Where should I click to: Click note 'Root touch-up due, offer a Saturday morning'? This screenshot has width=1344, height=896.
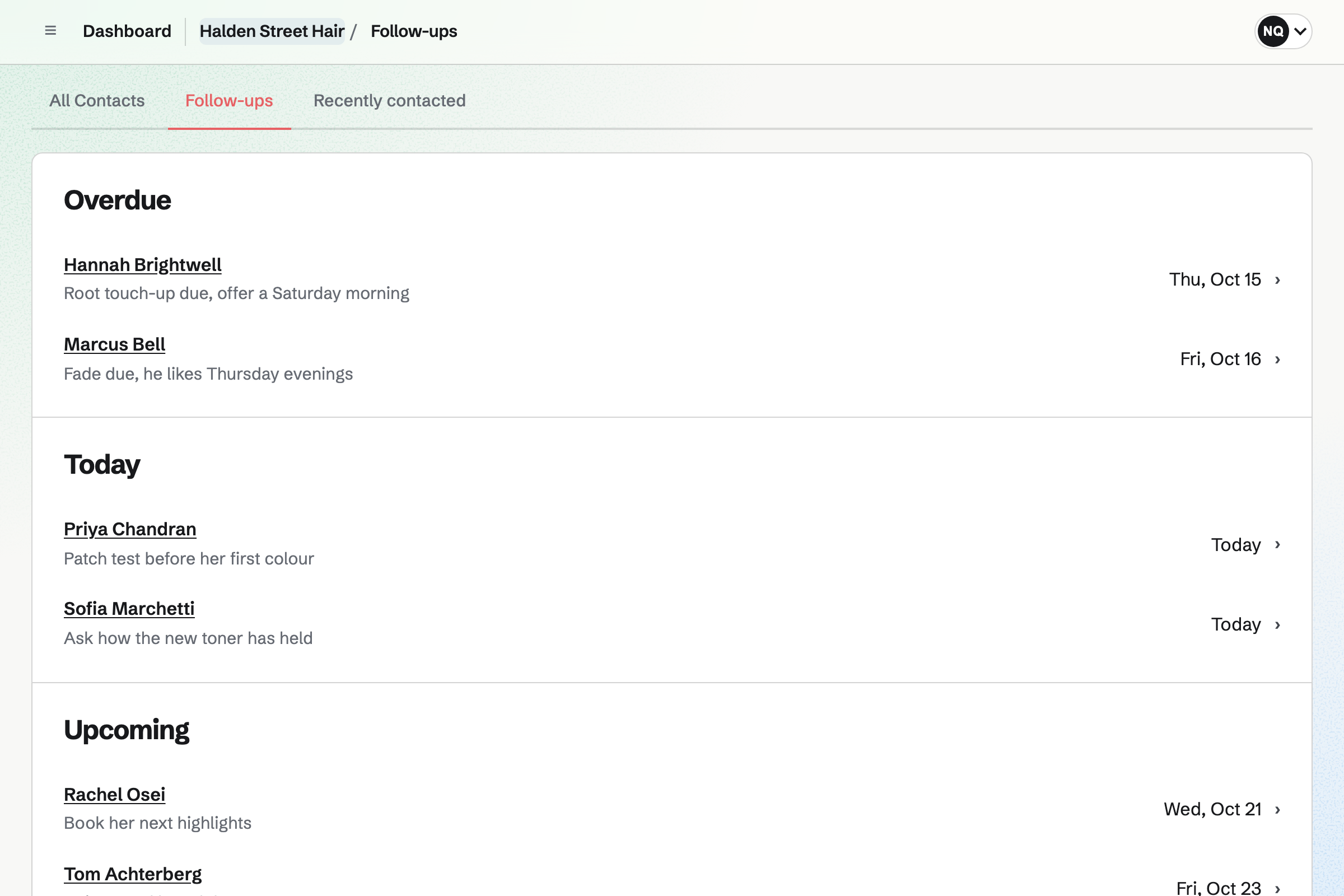point(236,293)
